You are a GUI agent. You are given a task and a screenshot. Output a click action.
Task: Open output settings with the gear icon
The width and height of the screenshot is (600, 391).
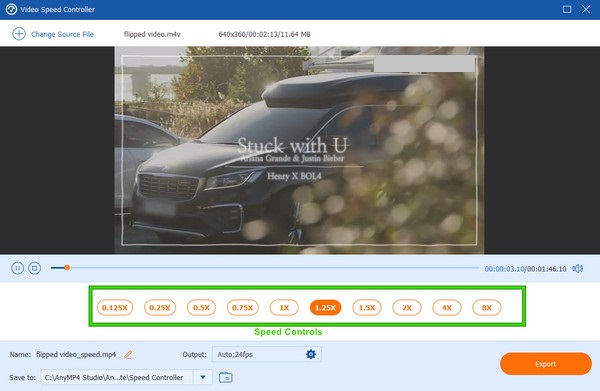(311, 354)
